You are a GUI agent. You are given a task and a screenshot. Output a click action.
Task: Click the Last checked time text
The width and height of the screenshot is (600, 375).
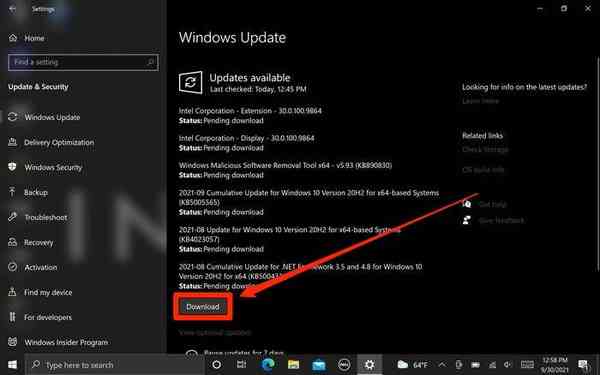pos(258,89)
